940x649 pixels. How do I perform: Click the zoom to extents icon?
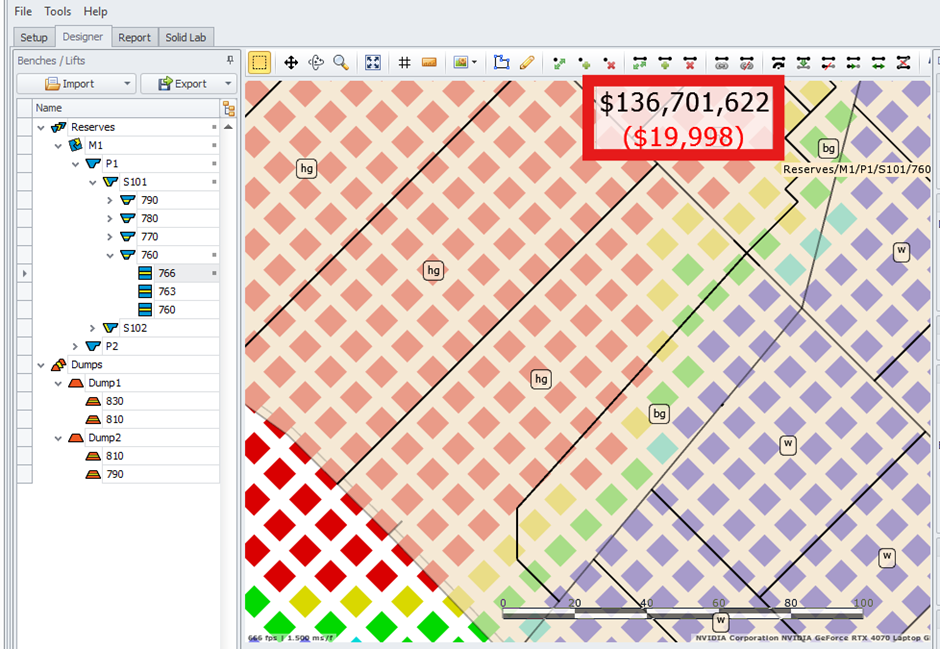(373, 62)
